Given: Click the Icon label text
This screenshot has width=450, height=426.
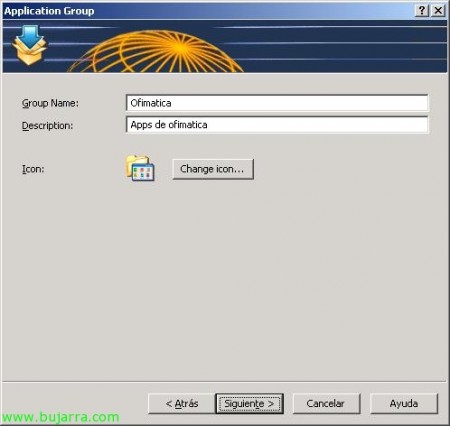Looking at the screenshot, I should [x=33, y=169].
